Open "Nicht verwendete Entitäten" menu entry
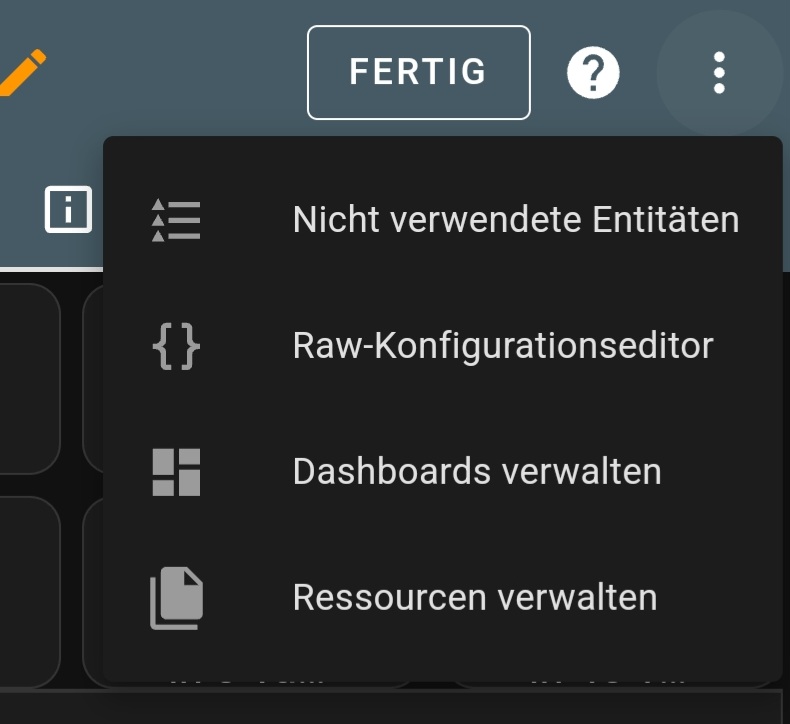This screenshot has height=724, width=790. pos(515,220)
